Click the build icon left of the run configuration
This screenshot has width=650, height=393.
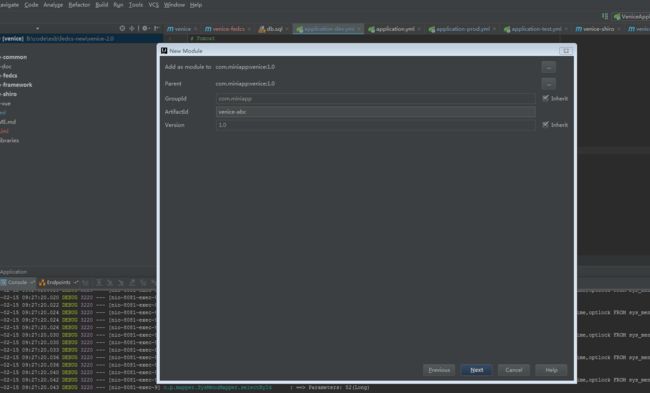coord(605,16)
